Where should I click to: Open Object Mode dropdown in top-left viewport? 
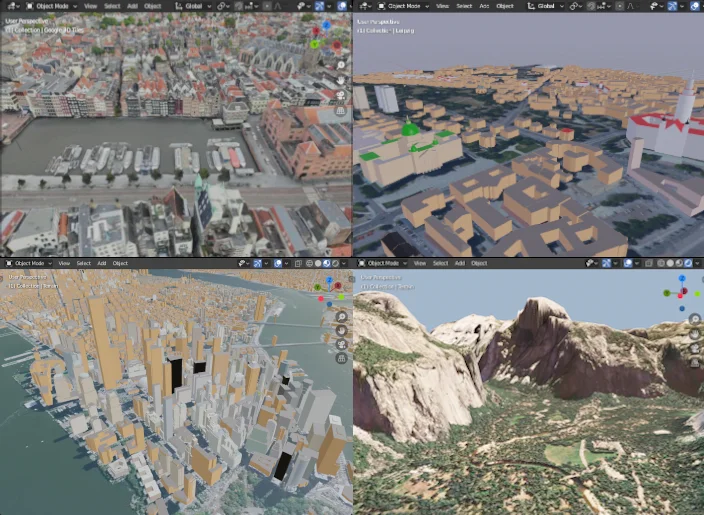[51, 5]
